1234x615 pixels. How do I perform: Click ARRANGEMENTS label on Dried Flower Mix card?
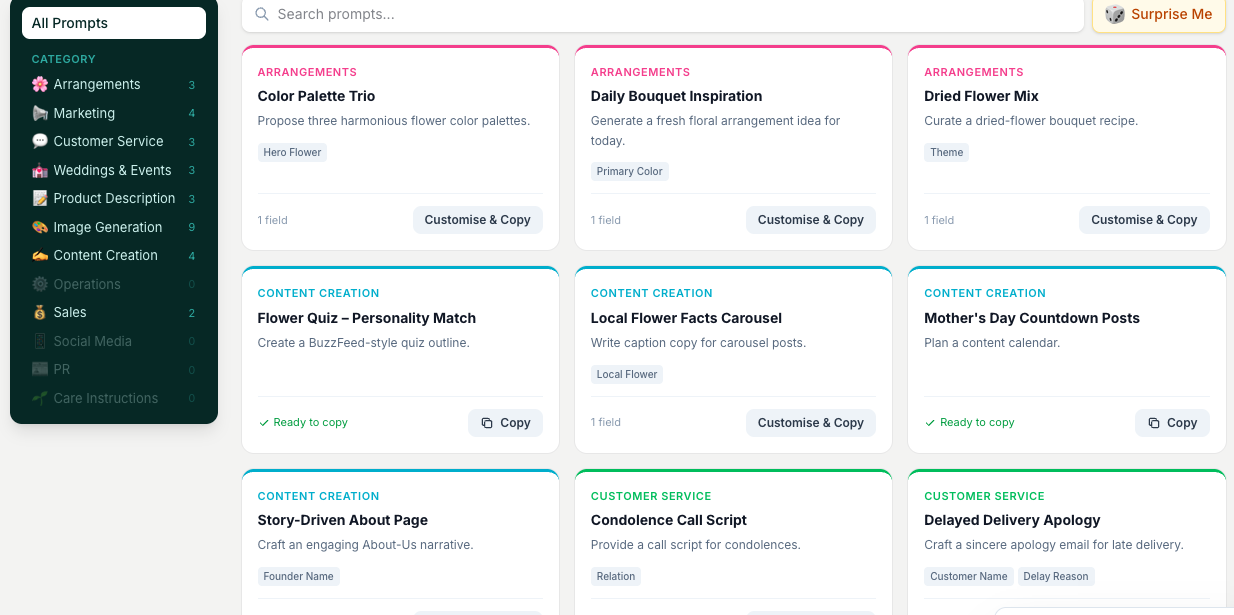click(974, 72)
